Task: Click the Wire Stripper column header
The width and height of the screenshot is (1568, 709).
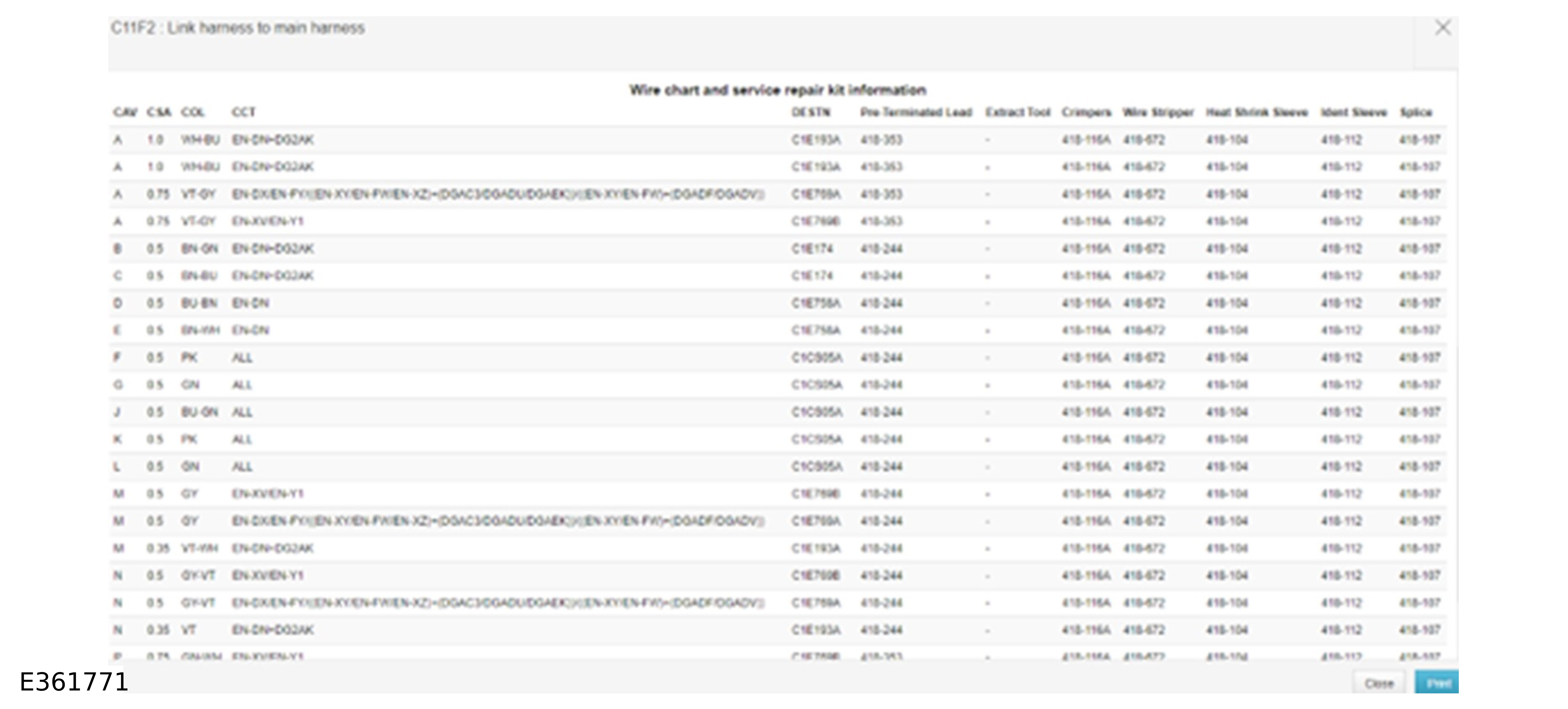Action: pos(1158,113)
